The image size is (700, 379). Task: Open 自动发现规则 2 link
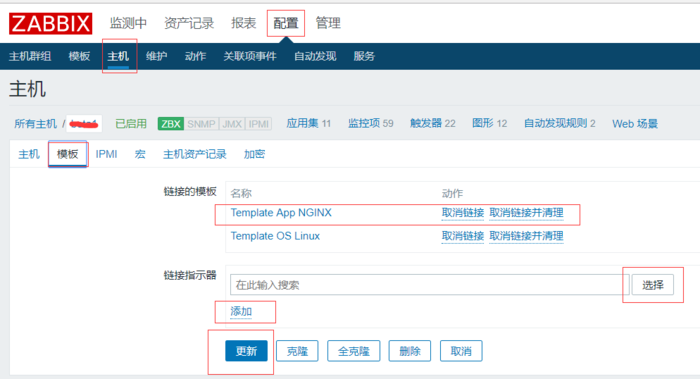pyautogui.click(x=559, y=124)
